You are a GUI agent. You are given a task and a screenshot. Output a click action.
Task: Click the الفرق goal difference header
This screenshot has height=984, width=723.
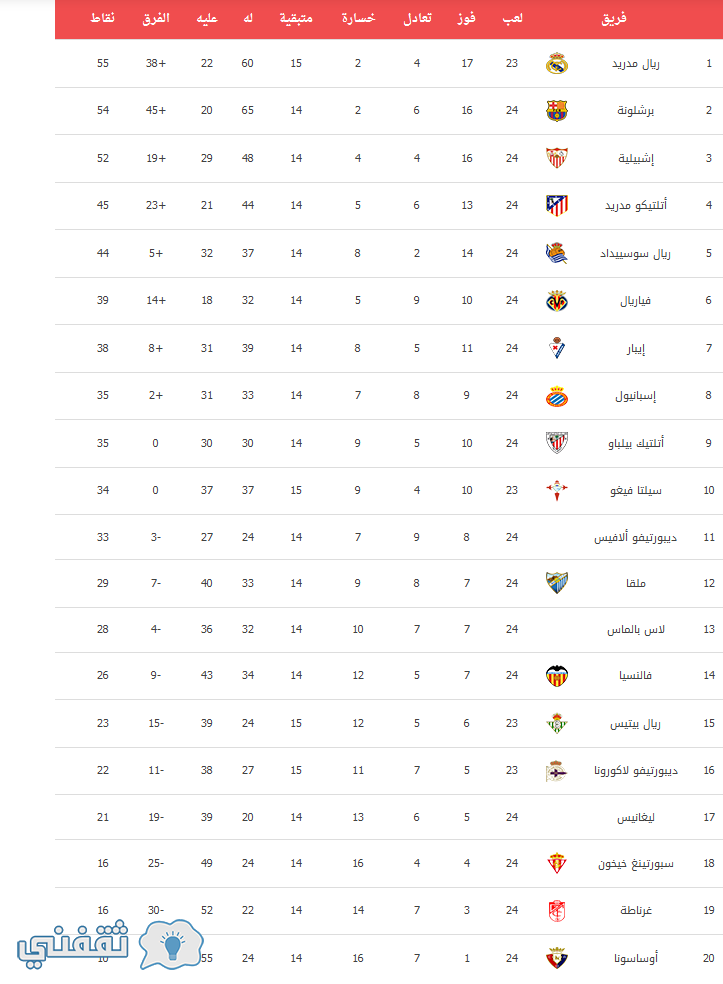(156, 18)
